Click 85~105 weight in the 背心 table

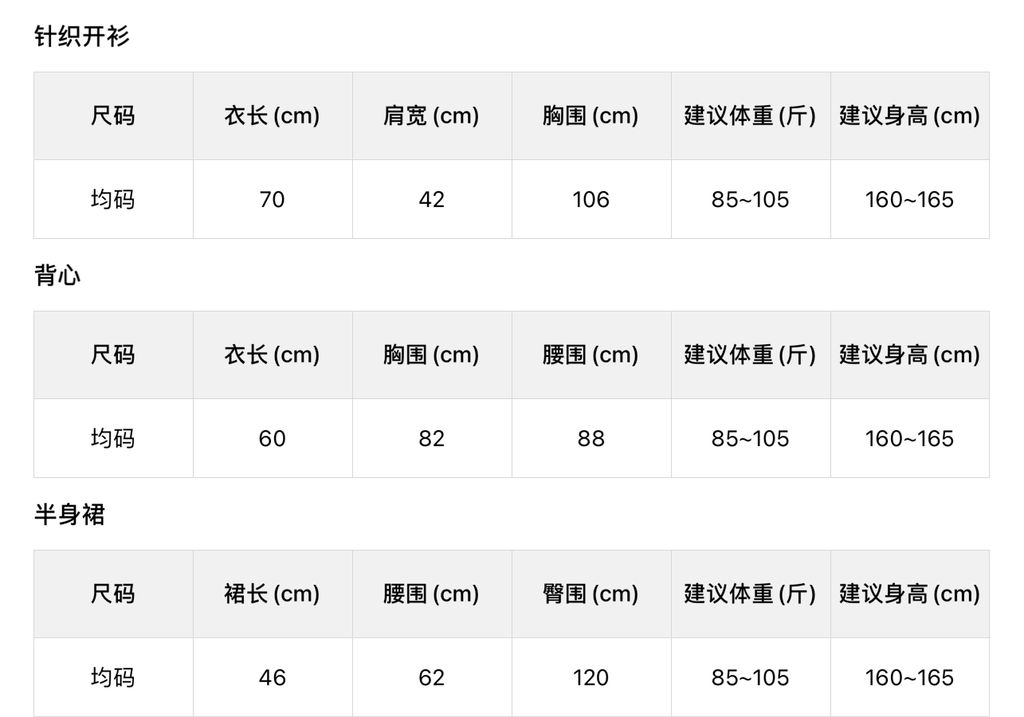click(750, 439)
